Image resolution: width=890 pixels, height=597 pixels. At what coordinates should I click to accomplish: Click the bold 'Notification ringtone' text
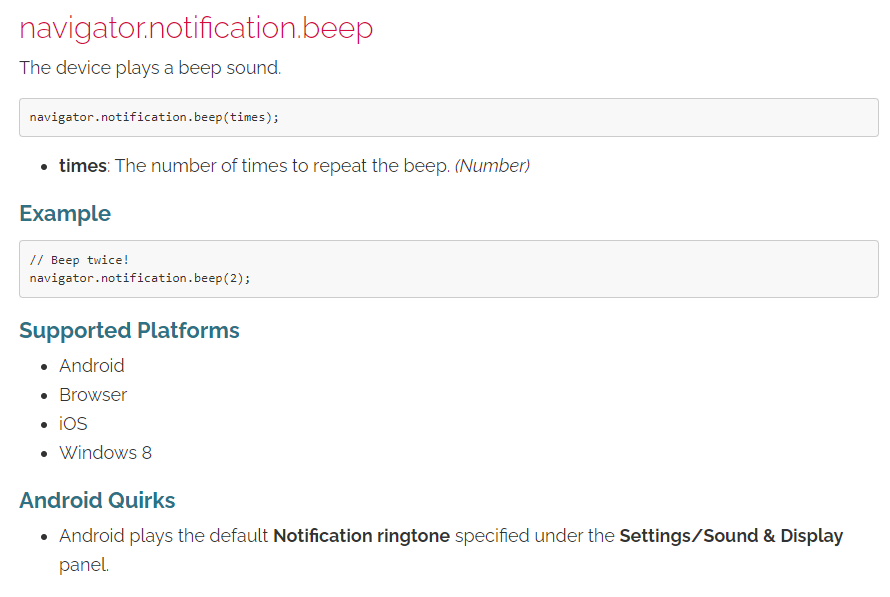[x=362, y=536]
